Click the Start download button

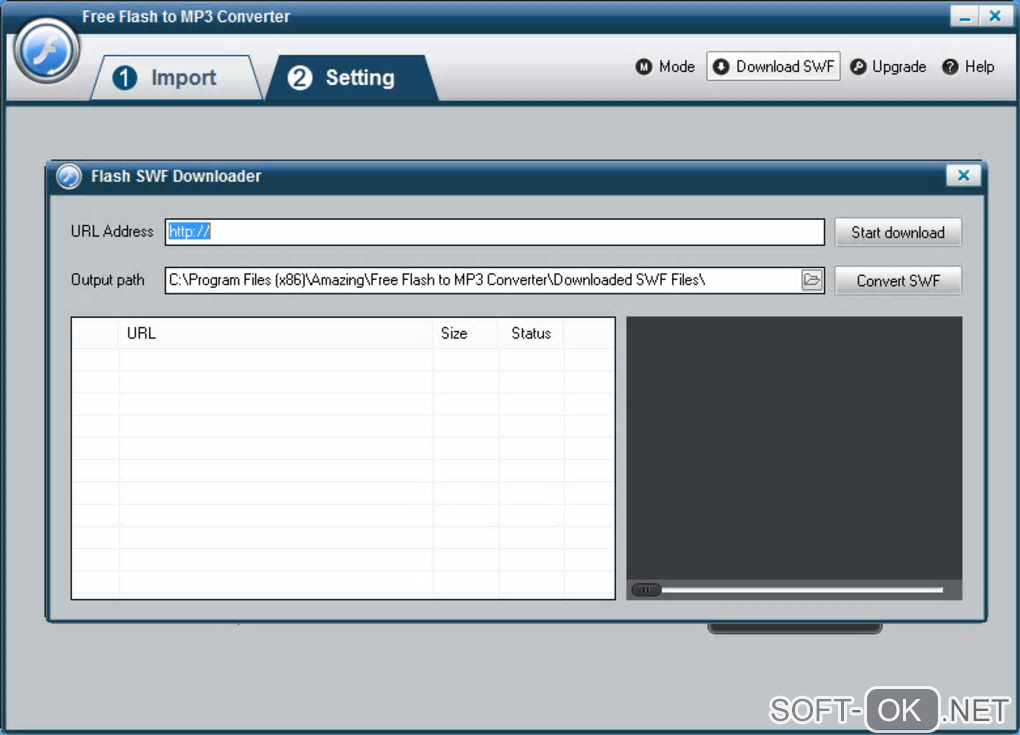click(x=898, y=232)
